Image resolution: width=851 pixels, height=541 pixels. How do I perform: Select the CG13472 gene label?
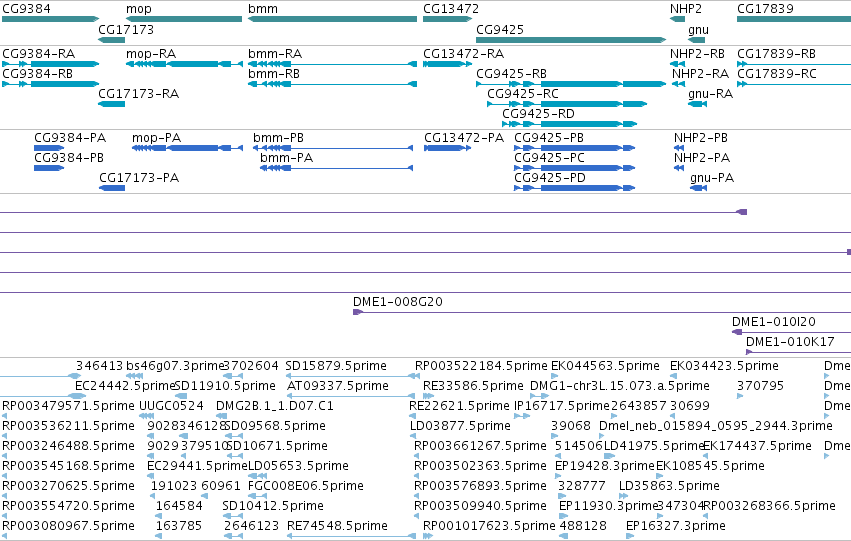451,9
